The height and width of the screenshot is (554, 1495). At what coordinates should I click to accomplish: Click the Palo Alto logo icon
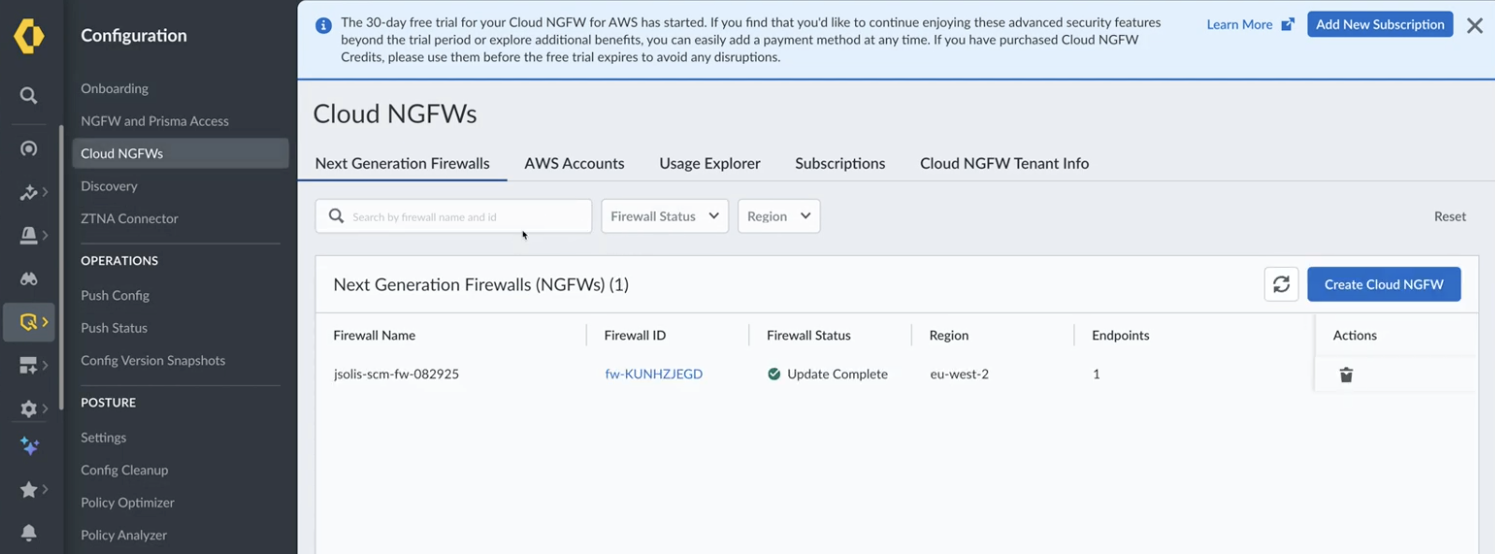(x=29, y=36)
